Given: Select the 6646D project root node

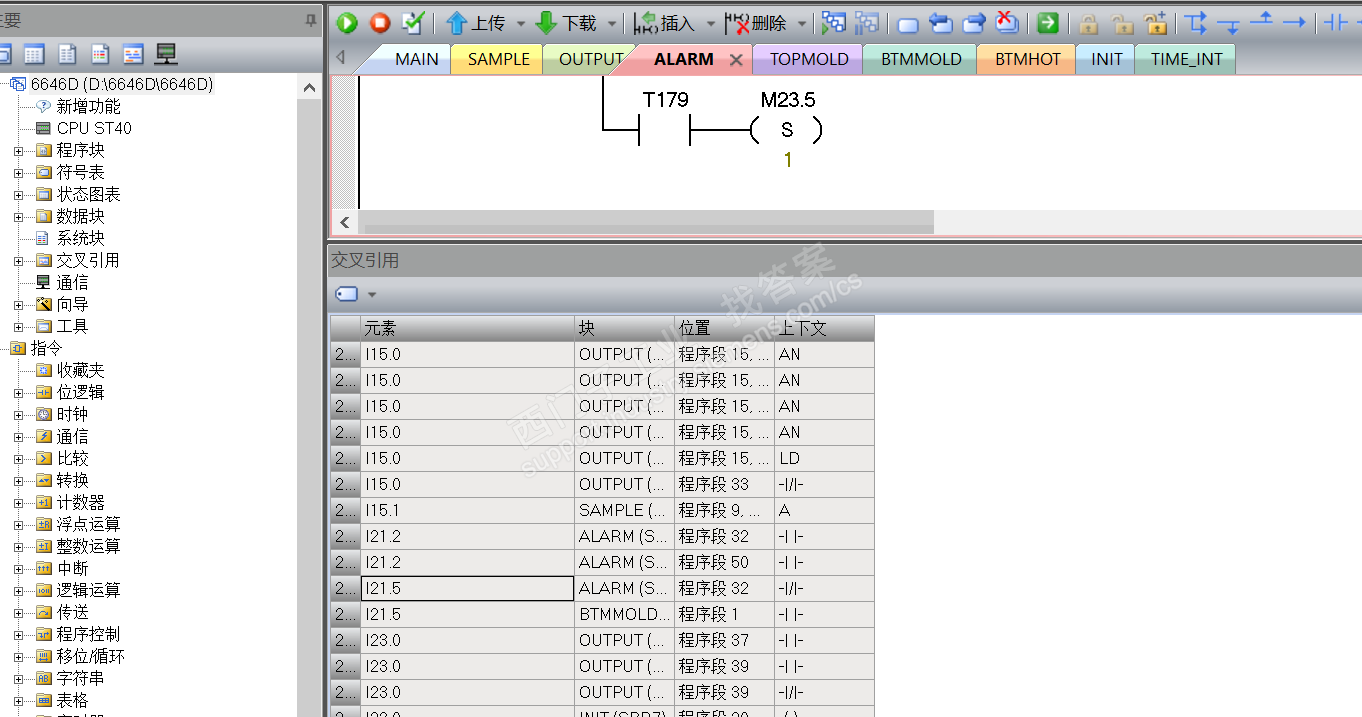Looking at the screenshot, I should pyautogui.click(x=122, y=84).
